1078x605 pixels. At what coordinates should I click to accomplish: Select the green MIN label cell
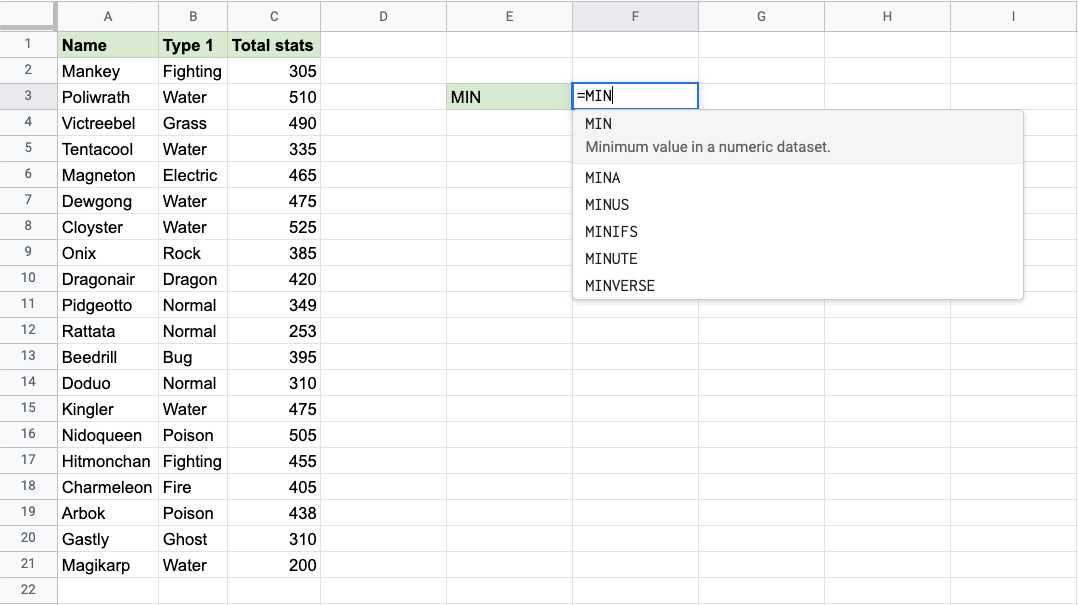pyautogui.click(x=509, y=97)
